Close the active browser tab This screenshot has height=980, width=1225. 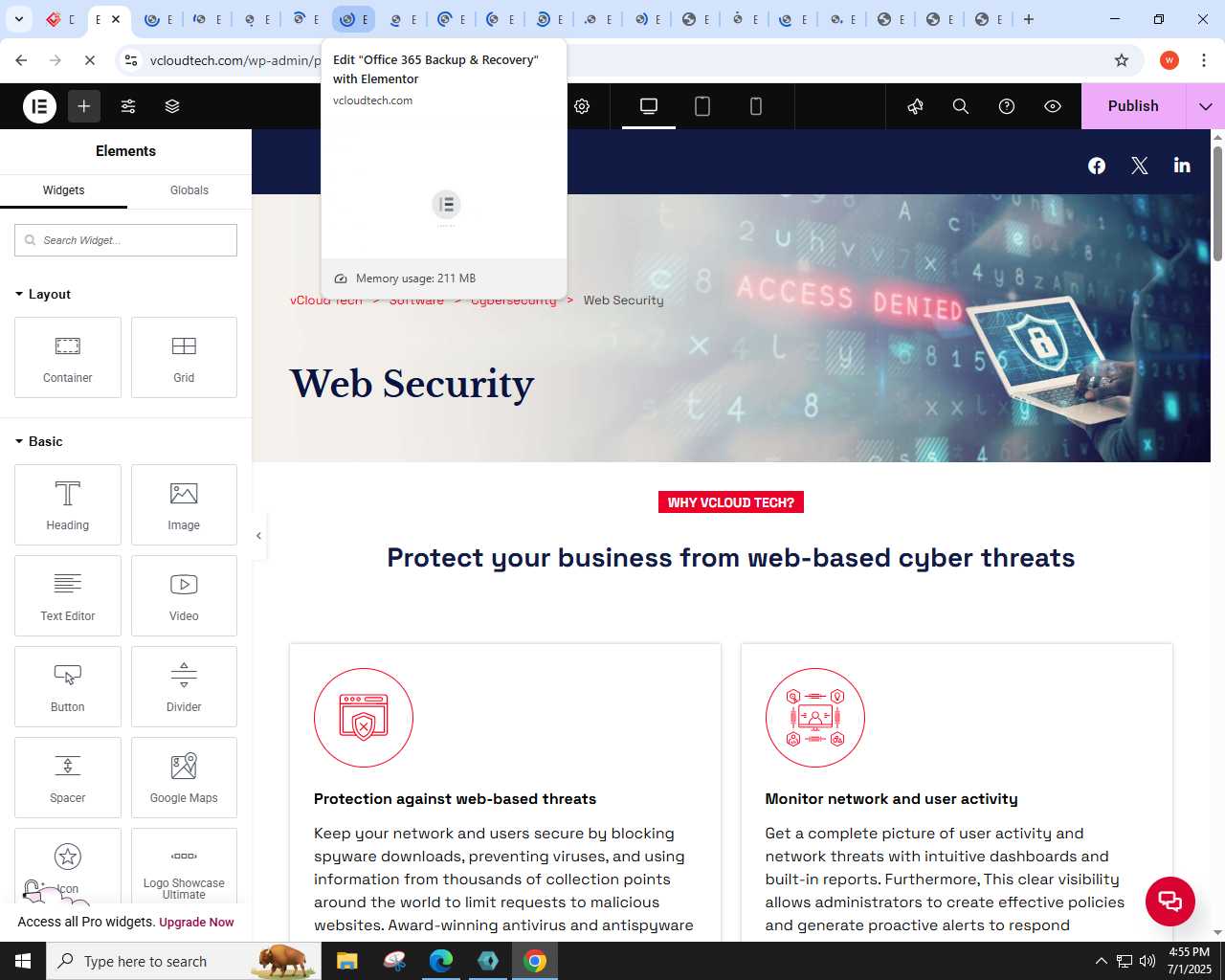(116, 19)
